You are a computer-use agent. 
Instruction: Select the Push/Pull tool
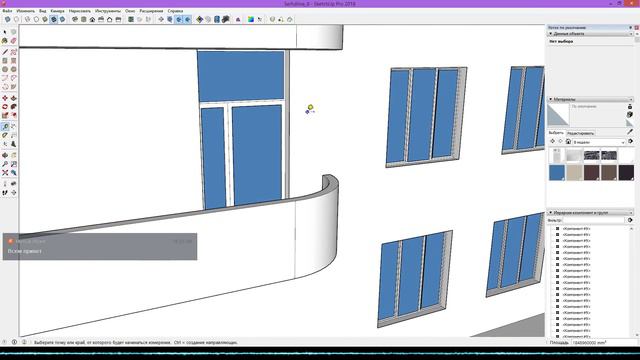point(13,98)
